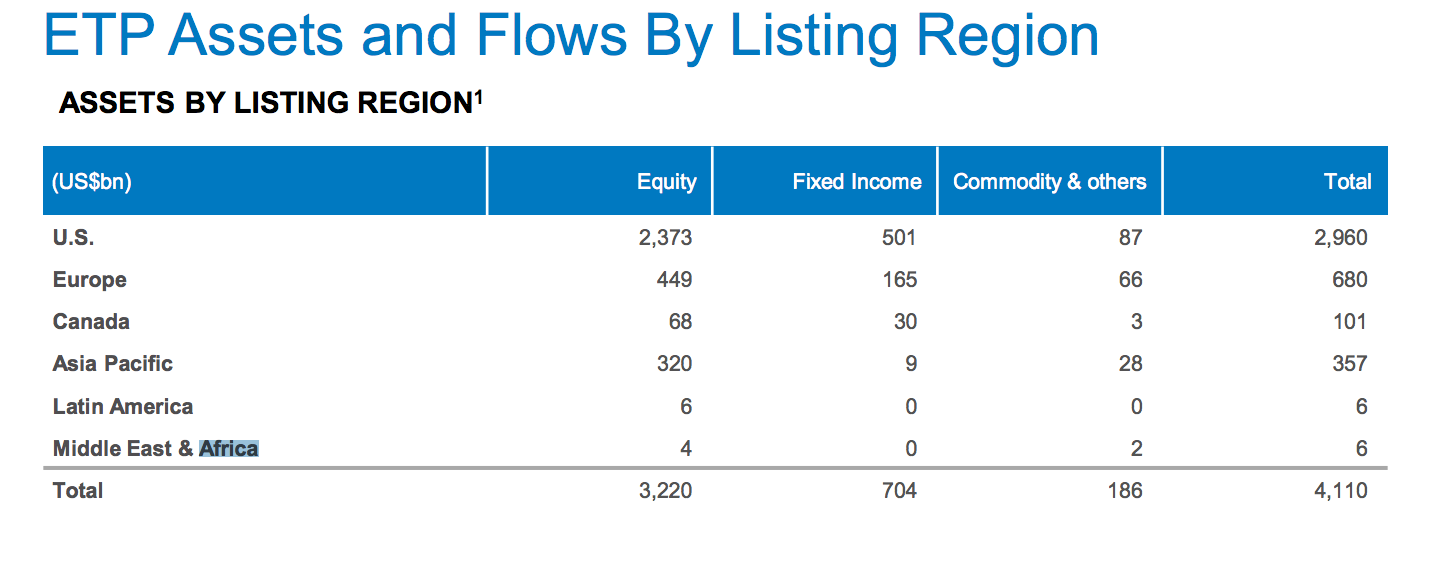This screenshot has width=1448, height=570.
Task: Select Europe total value "680"
Action: click(1349, 280)
